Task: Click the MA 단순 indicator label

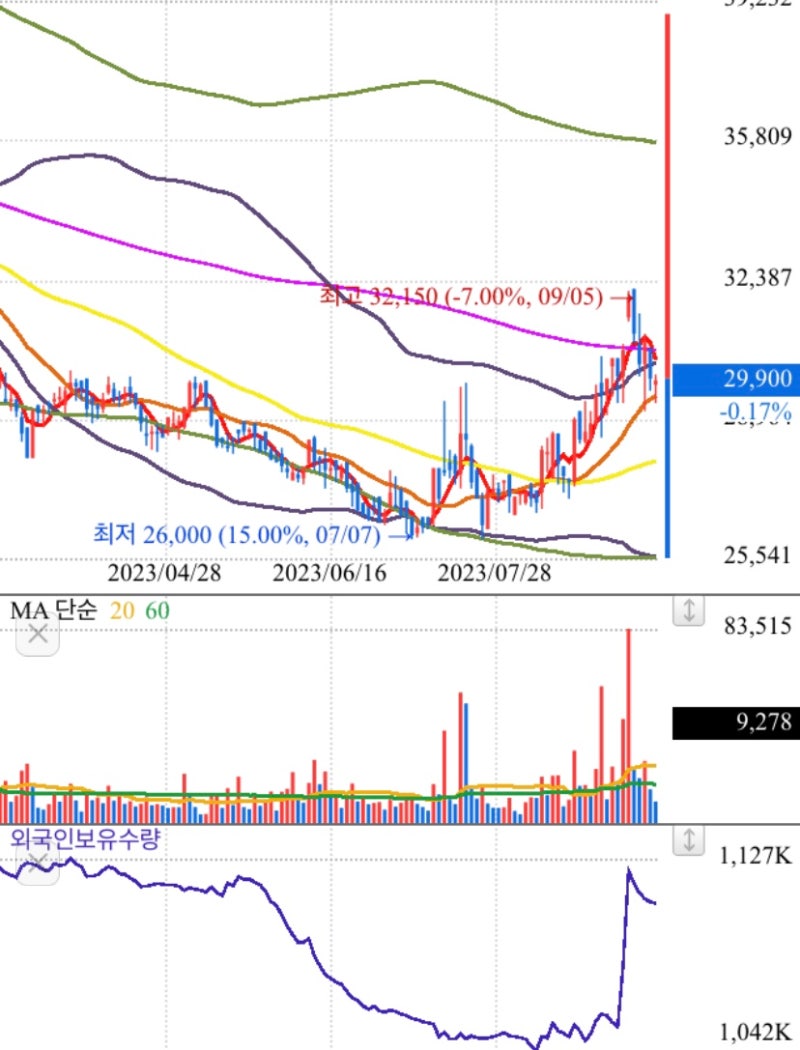Action: 54,610
